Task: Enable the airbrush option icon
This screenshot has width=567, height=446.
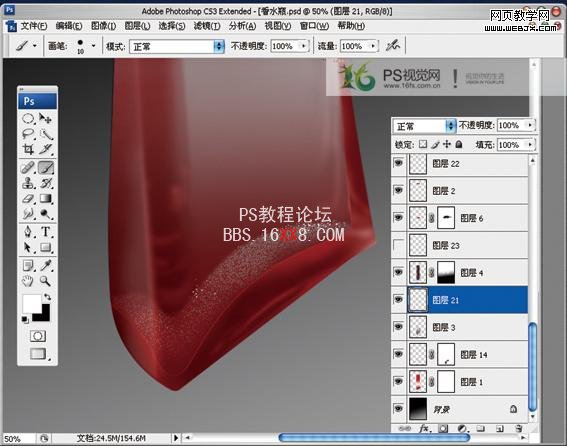Action: click(x=393, y=46)
